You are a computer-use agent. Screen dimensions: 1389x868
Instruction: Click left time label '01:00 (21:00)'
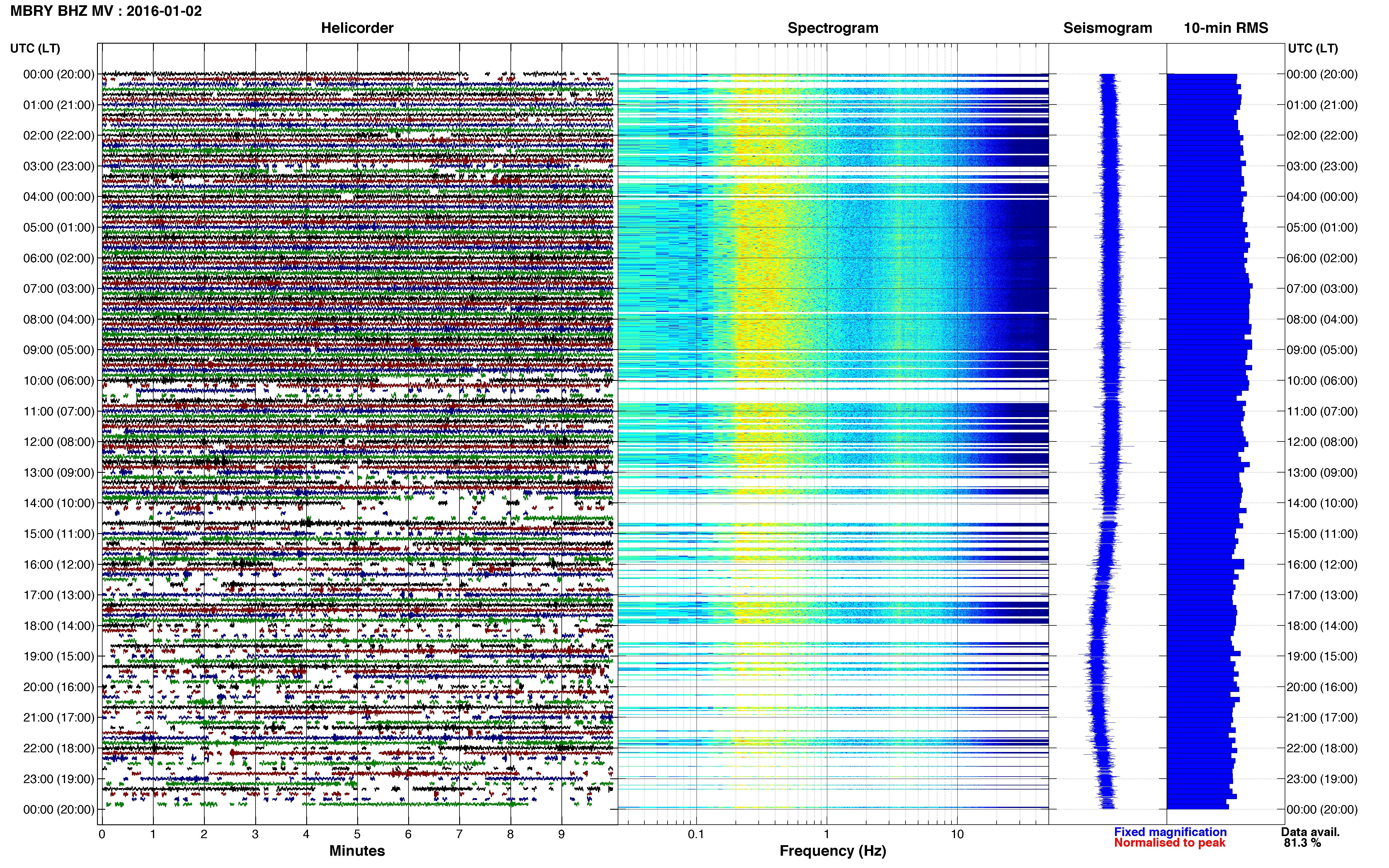click(x=59, y=105)
